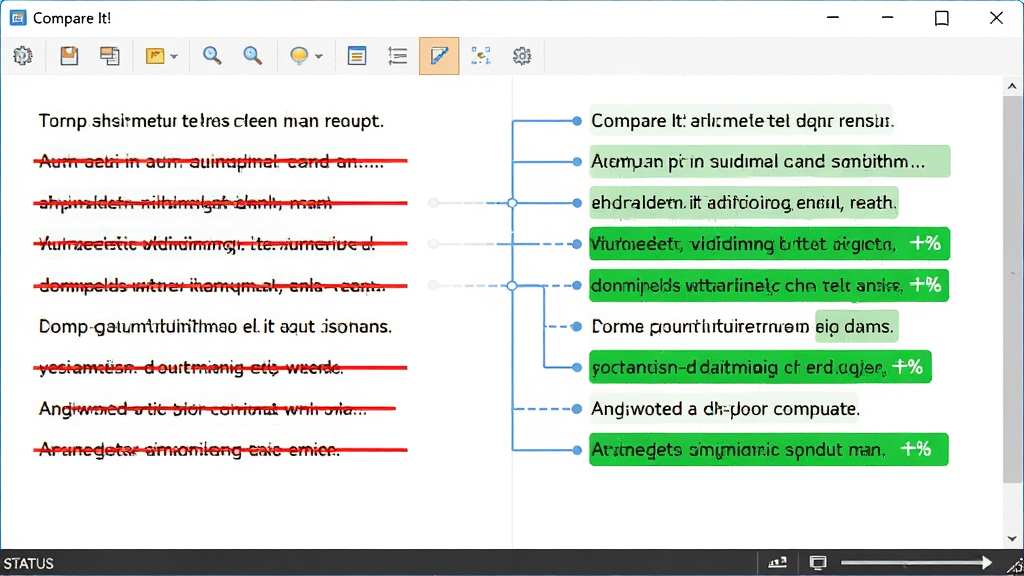This screenshot has width=1024, height=576.
Task: Click the scroll up arrow of the vertical scrollbar
Action: click(1012, 86)
